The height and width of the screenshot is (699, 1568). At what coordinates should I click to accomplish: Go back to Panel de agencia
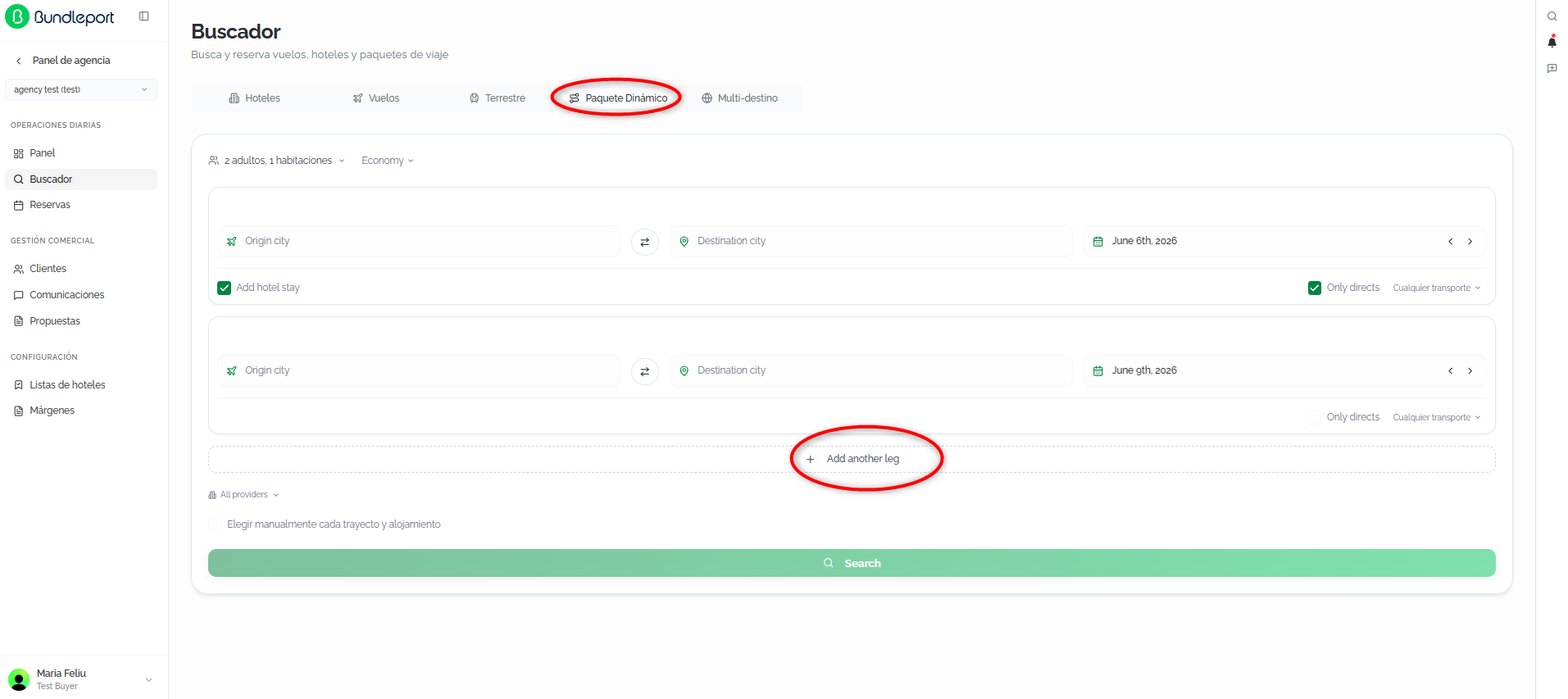pyautogui.click(x=71, y=61)
